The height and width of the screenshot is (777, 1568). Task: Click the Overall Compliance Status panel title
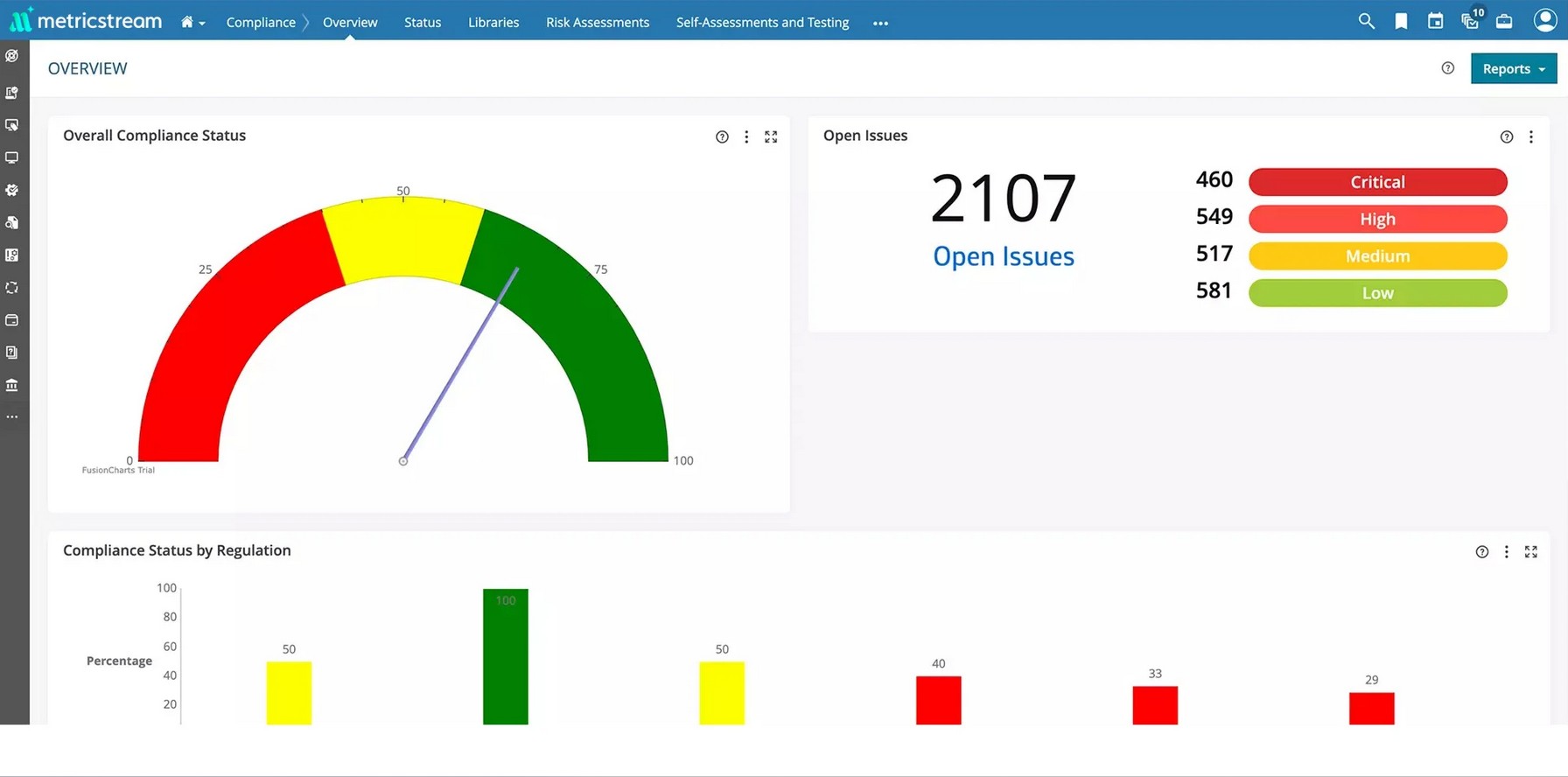click(x=154, y=136)
